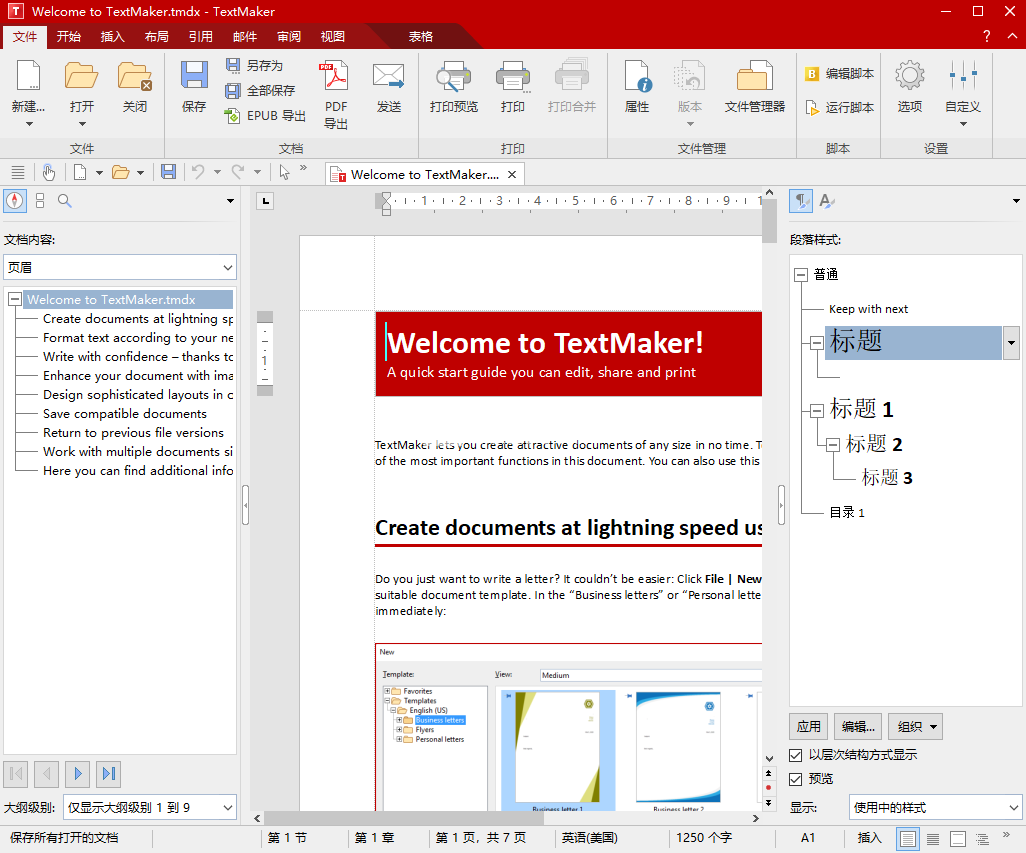Click the 保存 (Save) floppy icon

click(194, 75)
